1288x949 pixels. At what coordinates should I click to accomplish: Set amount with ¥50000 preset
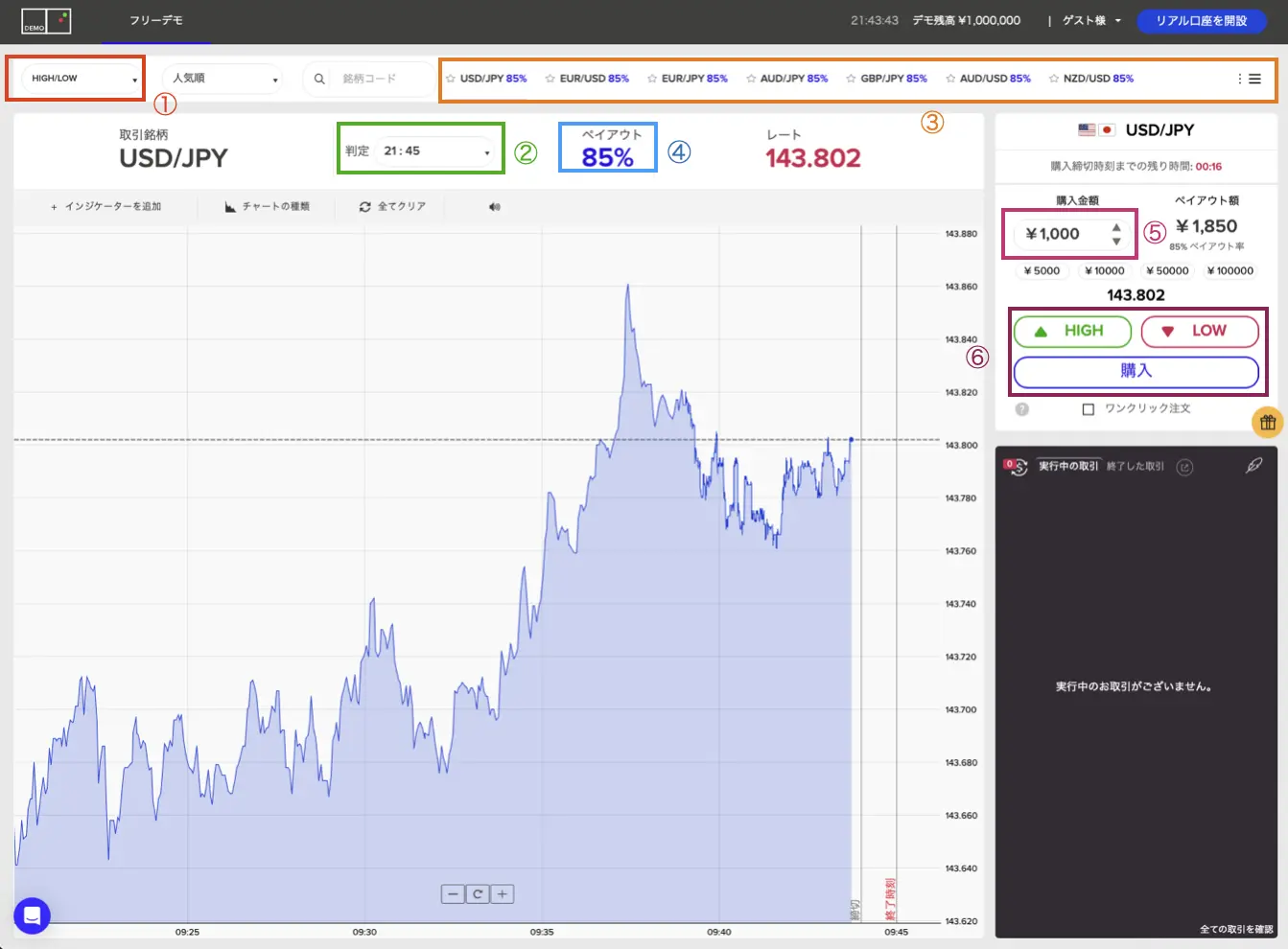click(1167, 271)
